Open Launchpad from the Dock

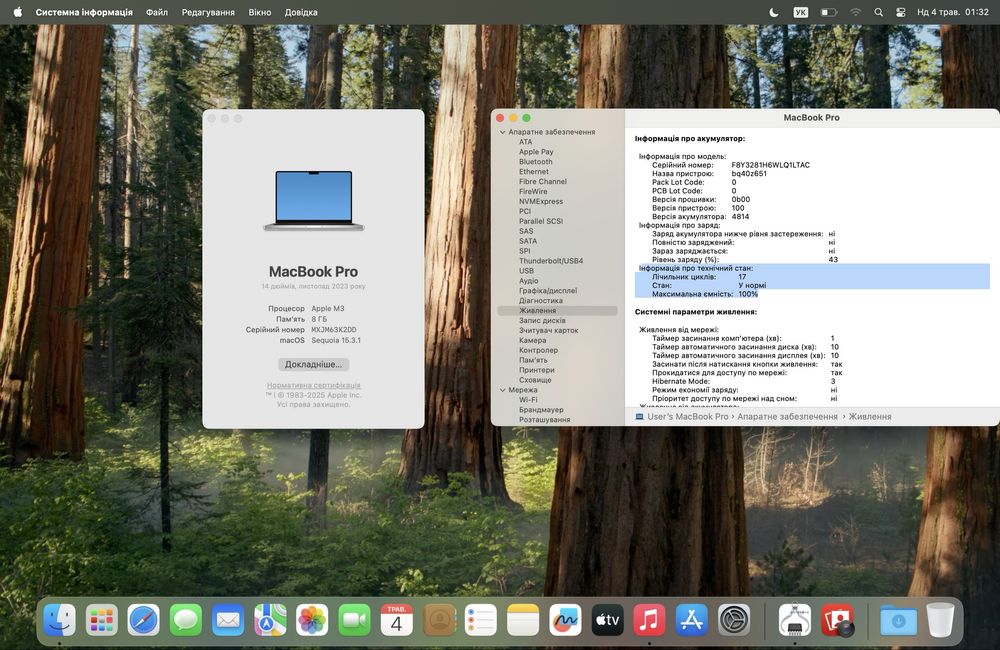101,619
